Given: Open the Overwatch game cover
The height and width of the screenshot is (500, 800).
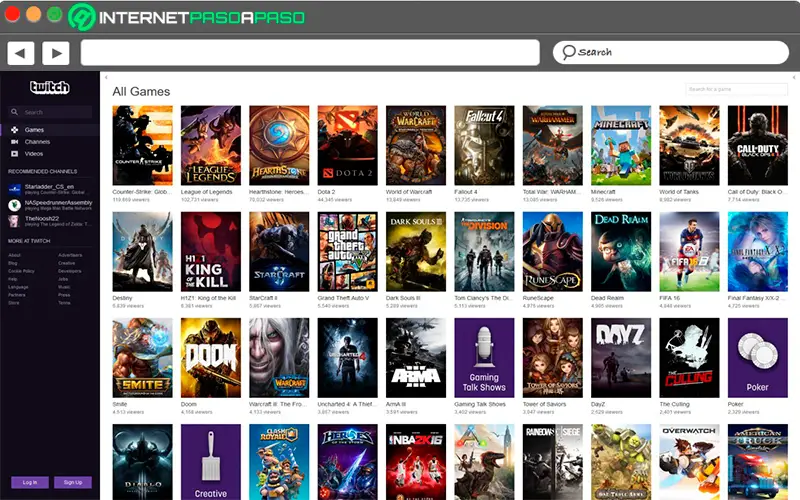Looking at the screenshot, I should tap(689, 462).
